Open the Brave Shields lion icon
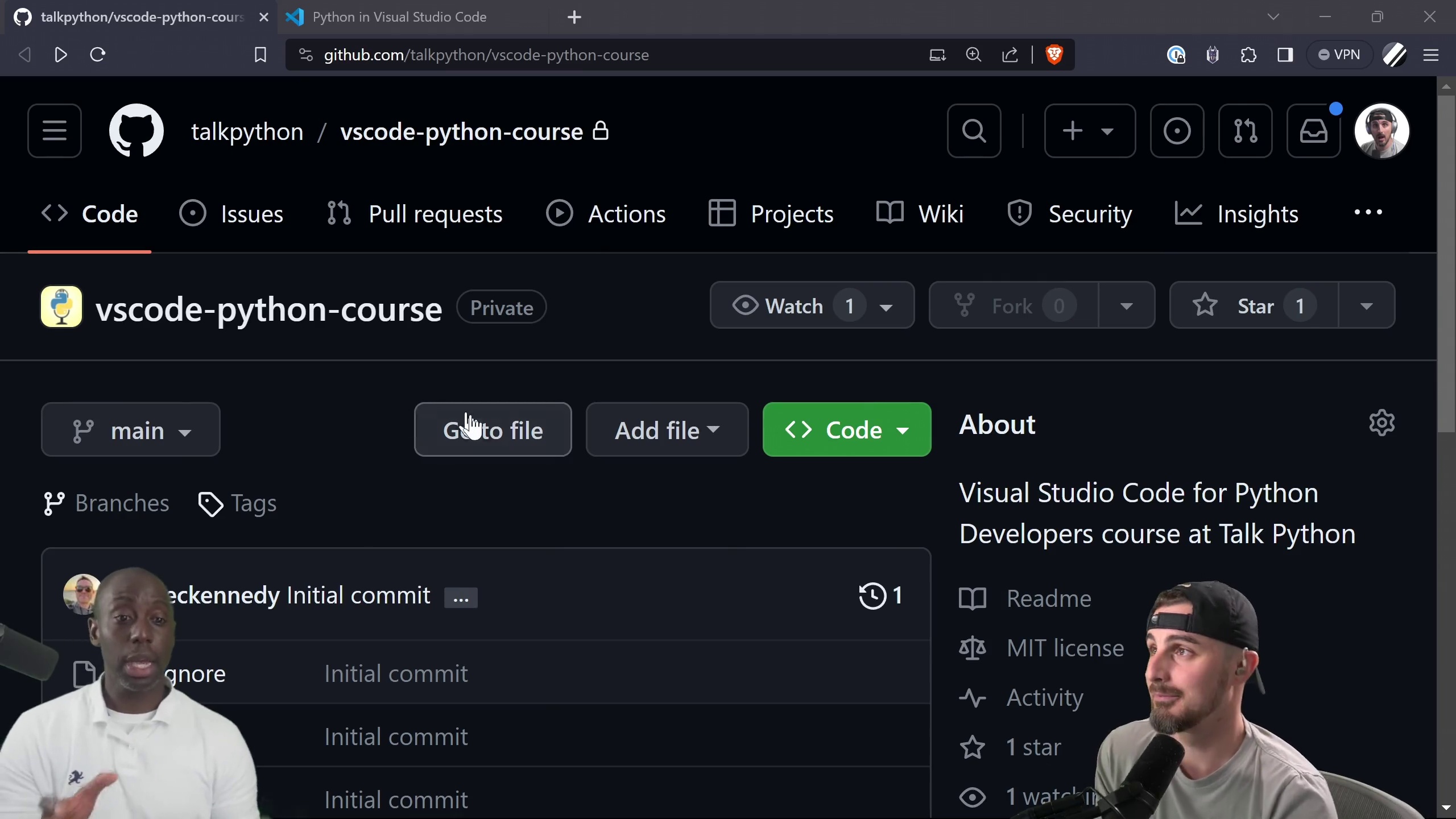Viewport: 1456px width, 819px height. point(1054,55)
